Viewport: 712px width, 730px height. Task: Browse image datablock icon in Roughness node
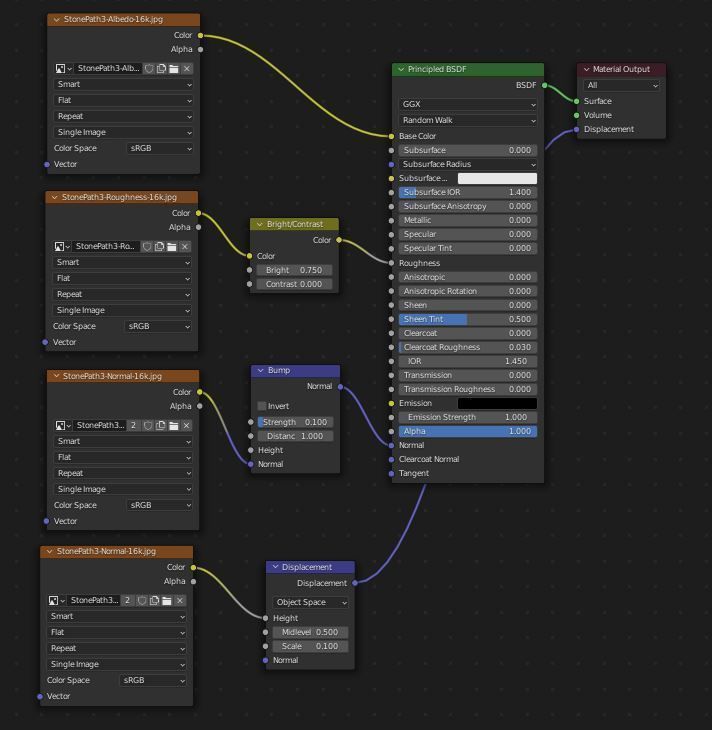coord(61,246)
